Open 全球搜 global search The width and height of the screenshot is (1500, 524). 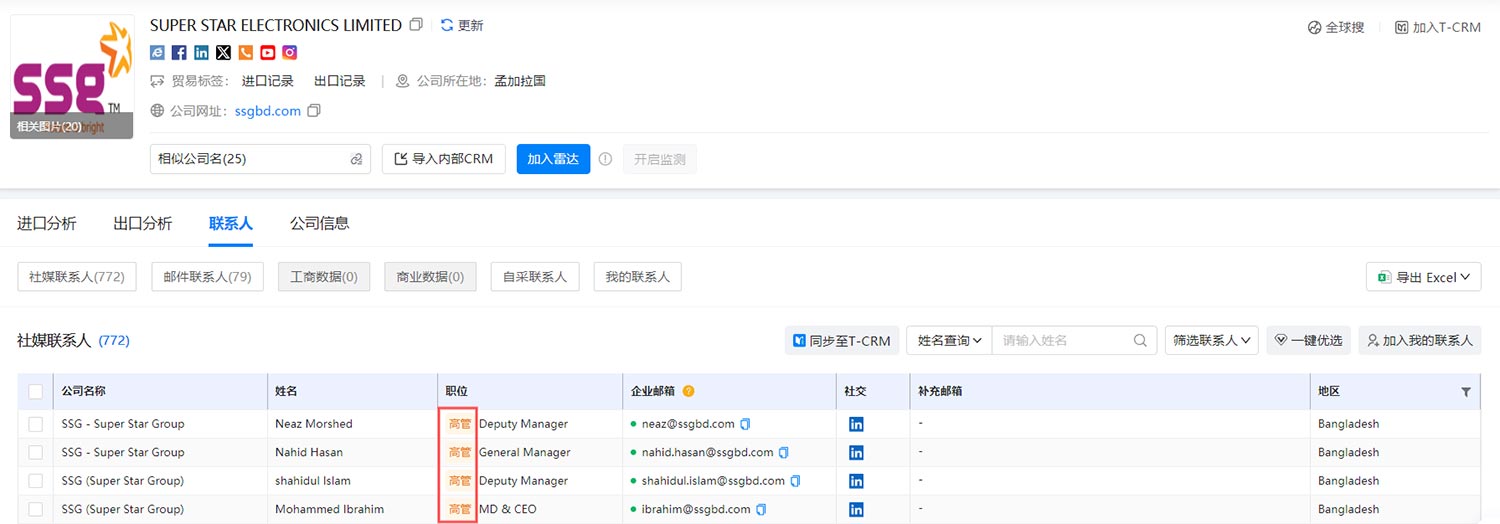coord(1336,27)
